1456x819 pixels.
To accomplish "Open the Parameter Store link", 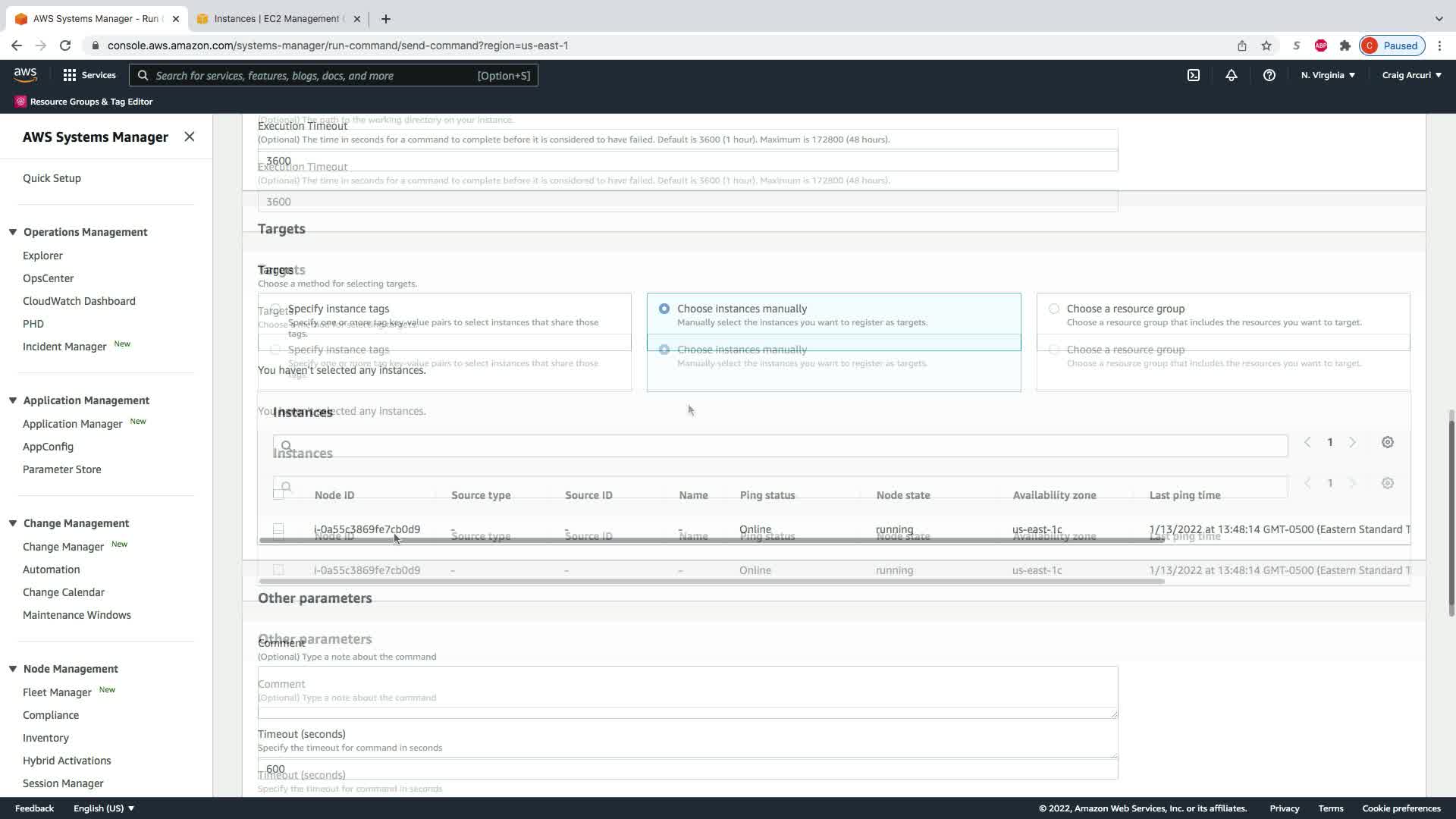I will (61, 469).
